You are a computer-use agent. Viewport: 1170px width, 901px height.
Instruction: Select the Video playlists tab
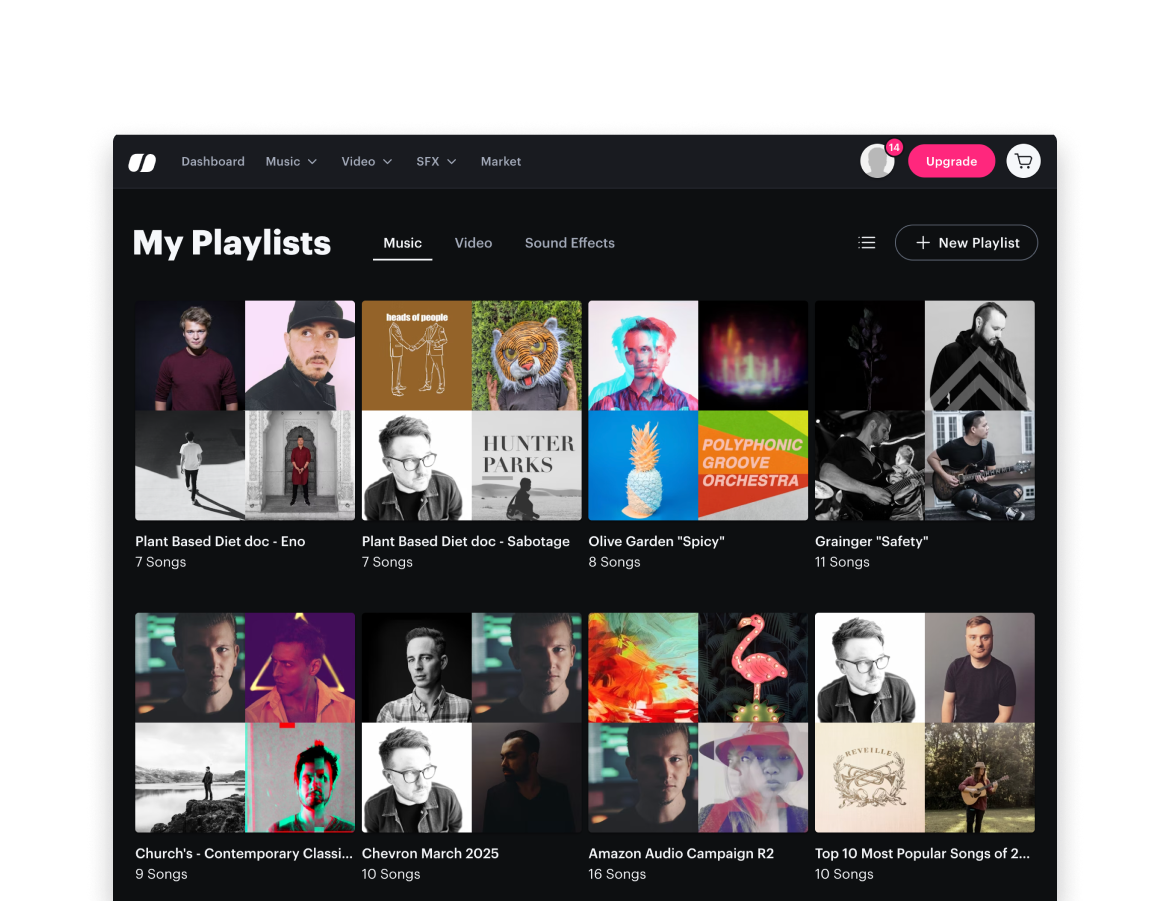click(x=473, y=243)
